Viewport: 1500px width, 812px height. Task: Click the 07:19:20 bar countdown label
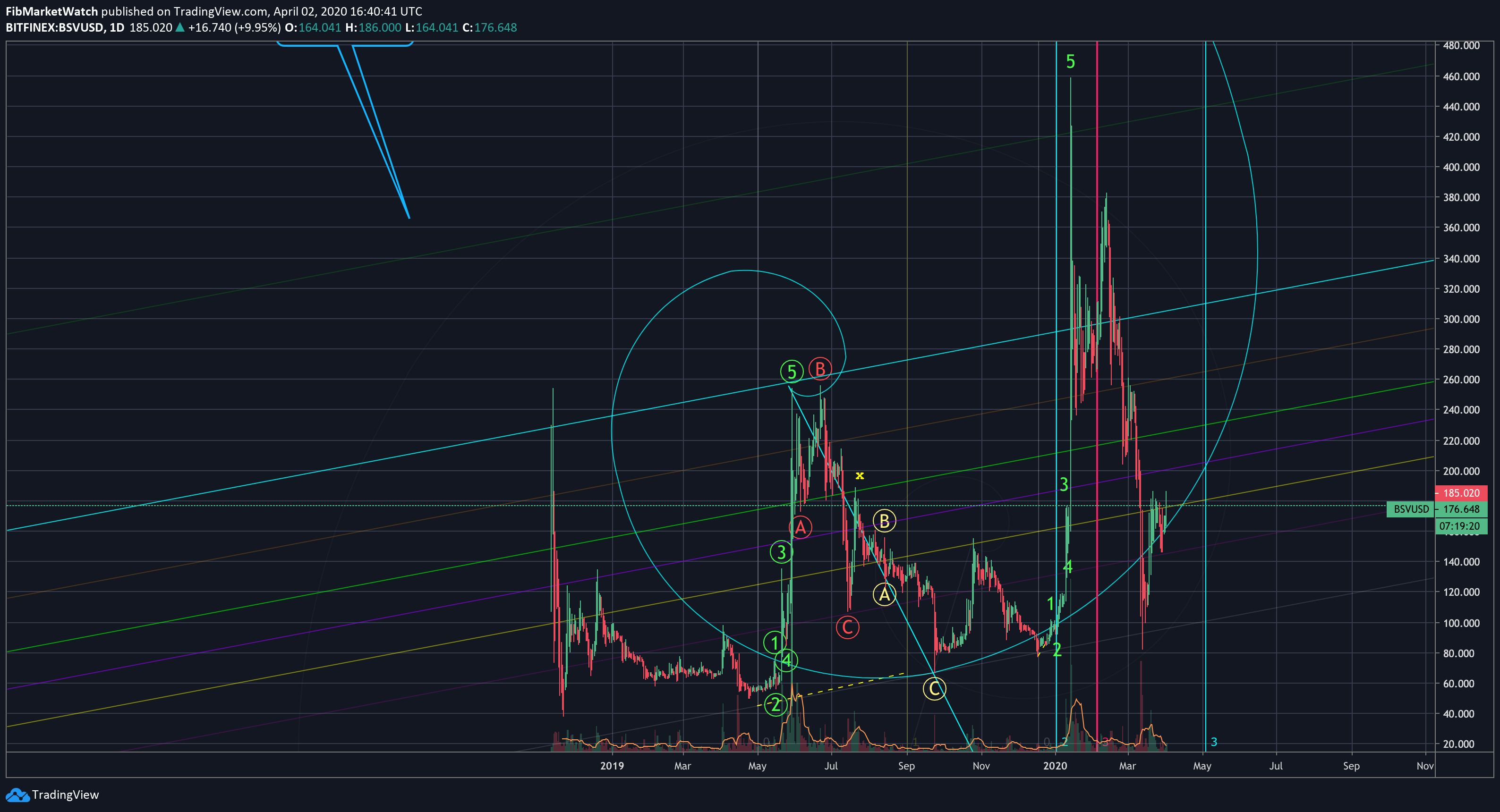click(x=1461, y=525)
